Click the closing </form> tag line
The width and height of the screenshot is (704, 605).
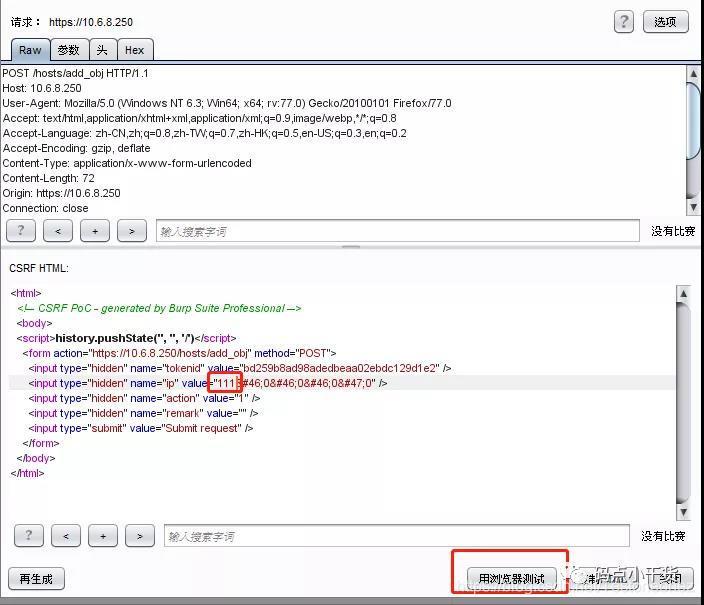pos(41,443)
